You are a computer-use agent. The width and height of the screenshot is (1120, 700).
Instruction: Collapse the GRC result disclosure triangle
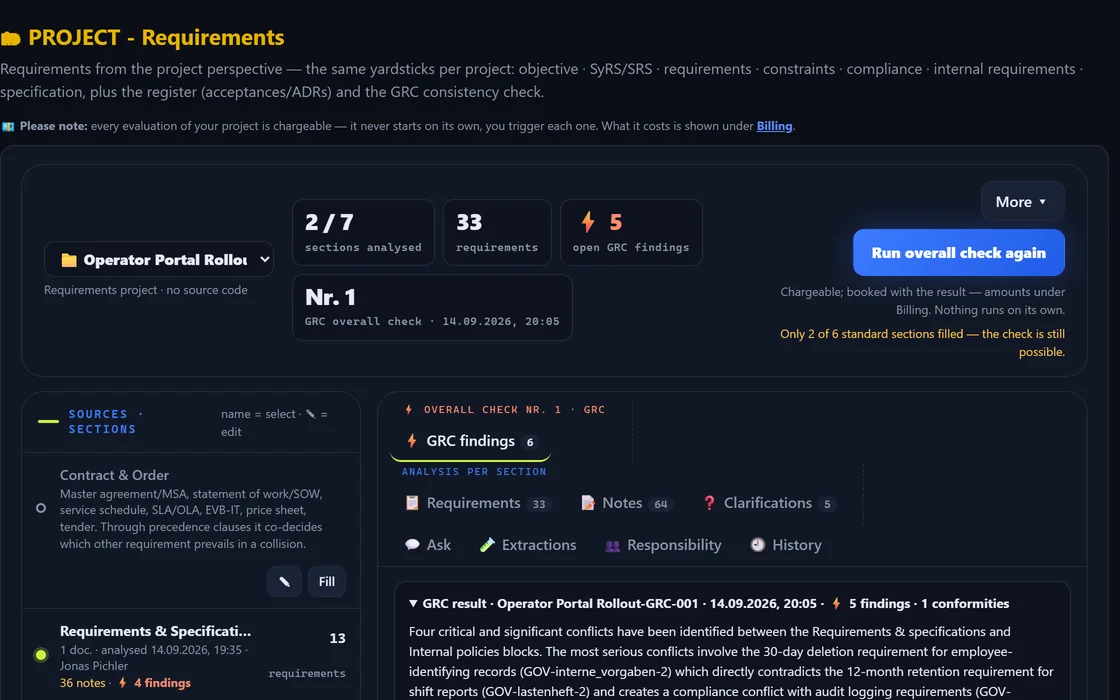[413, 604]
